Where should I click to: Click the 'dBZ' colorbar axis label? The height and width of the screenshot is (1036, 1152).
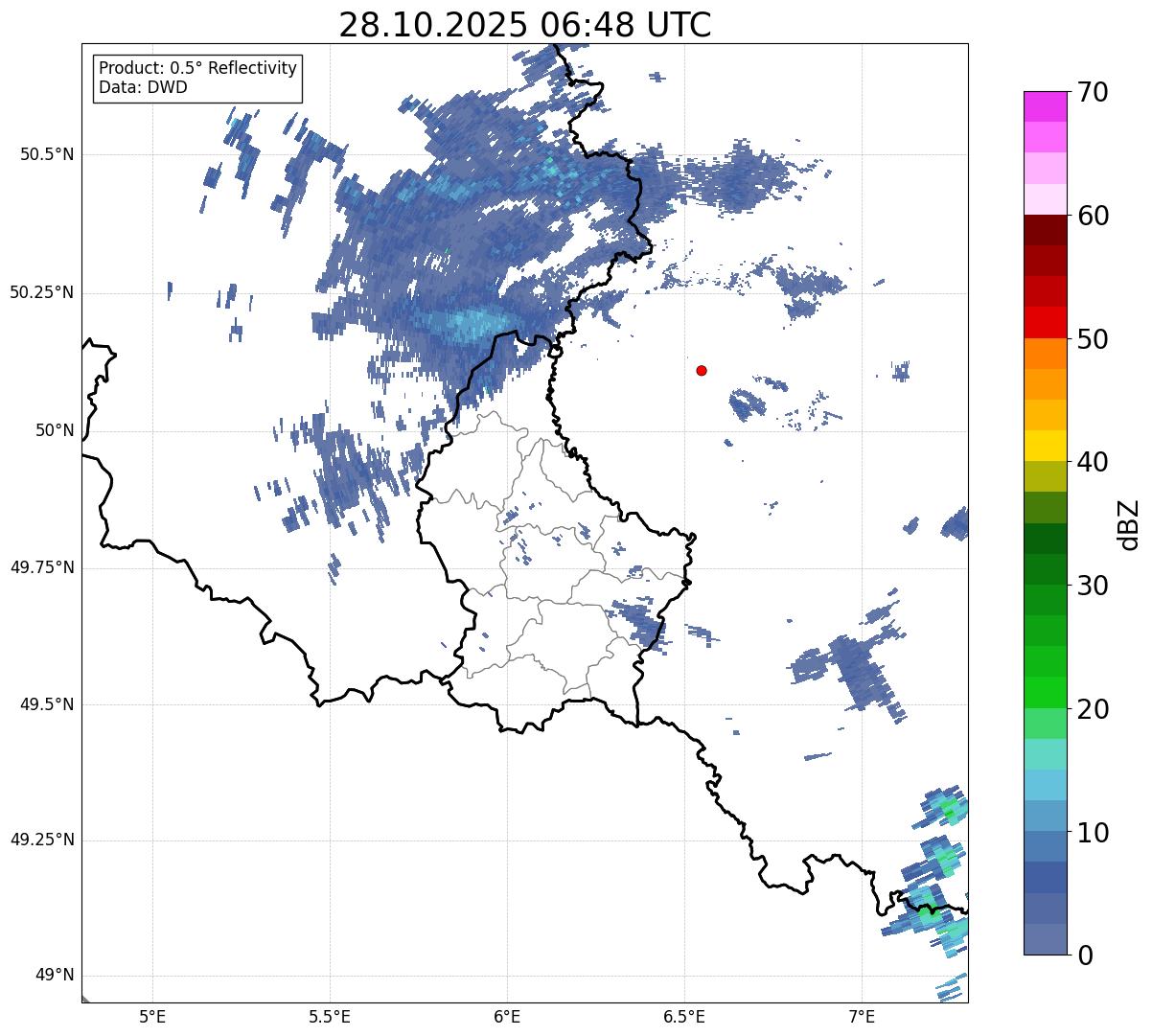[1129, 523]
